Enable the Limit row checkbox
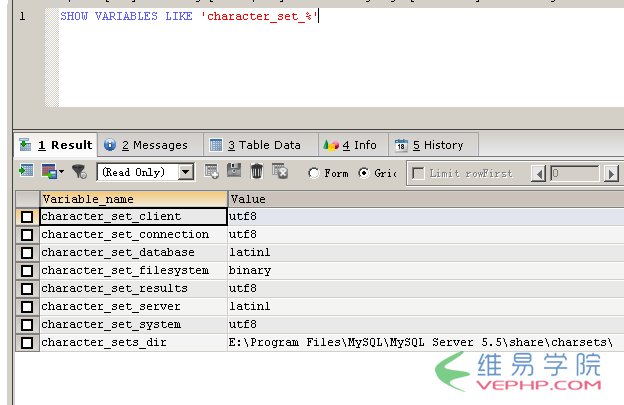 click(418, 173)
